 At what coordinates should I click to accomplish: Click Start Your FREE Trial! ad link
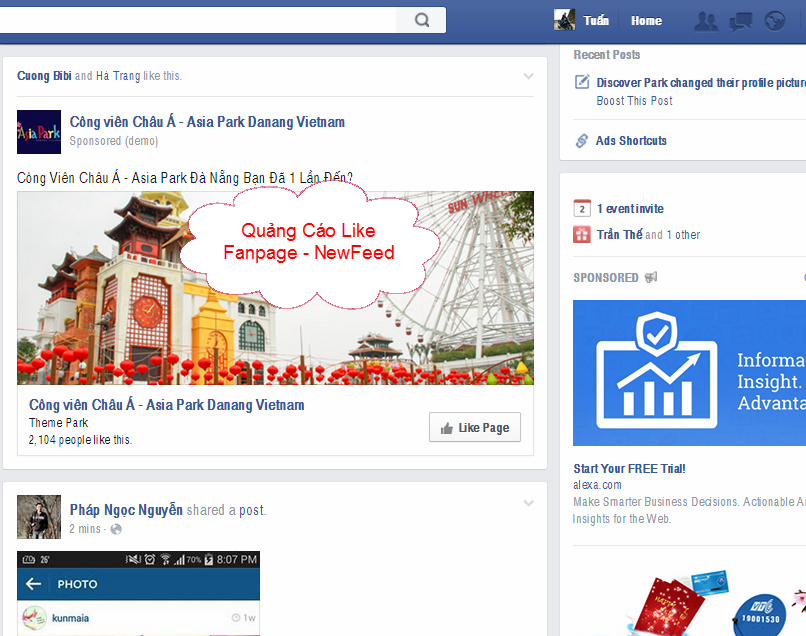coord(629,468)
